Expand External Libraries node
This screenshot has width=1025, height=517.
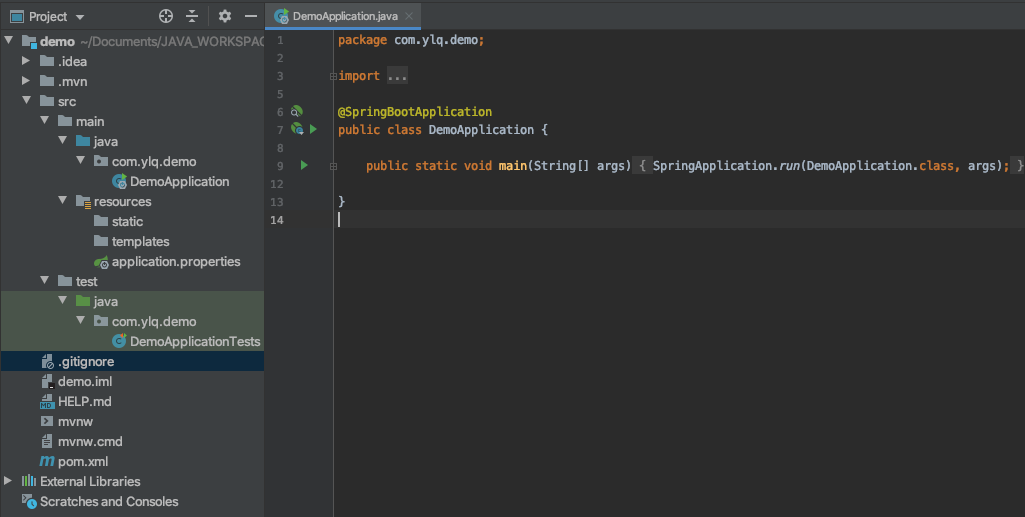8,481
